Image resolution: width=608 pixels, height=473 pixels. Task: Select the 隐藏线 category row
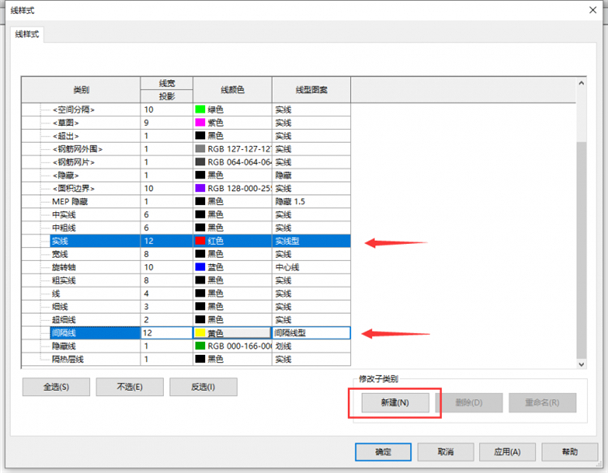click(186, 346)
